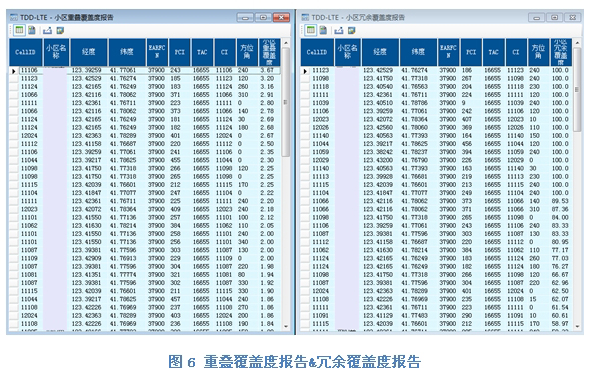Click PCI 457 cell in overlap coverage report
Image resolution: width=590 pixels, height=374 pixels.
tap(175, 299)
